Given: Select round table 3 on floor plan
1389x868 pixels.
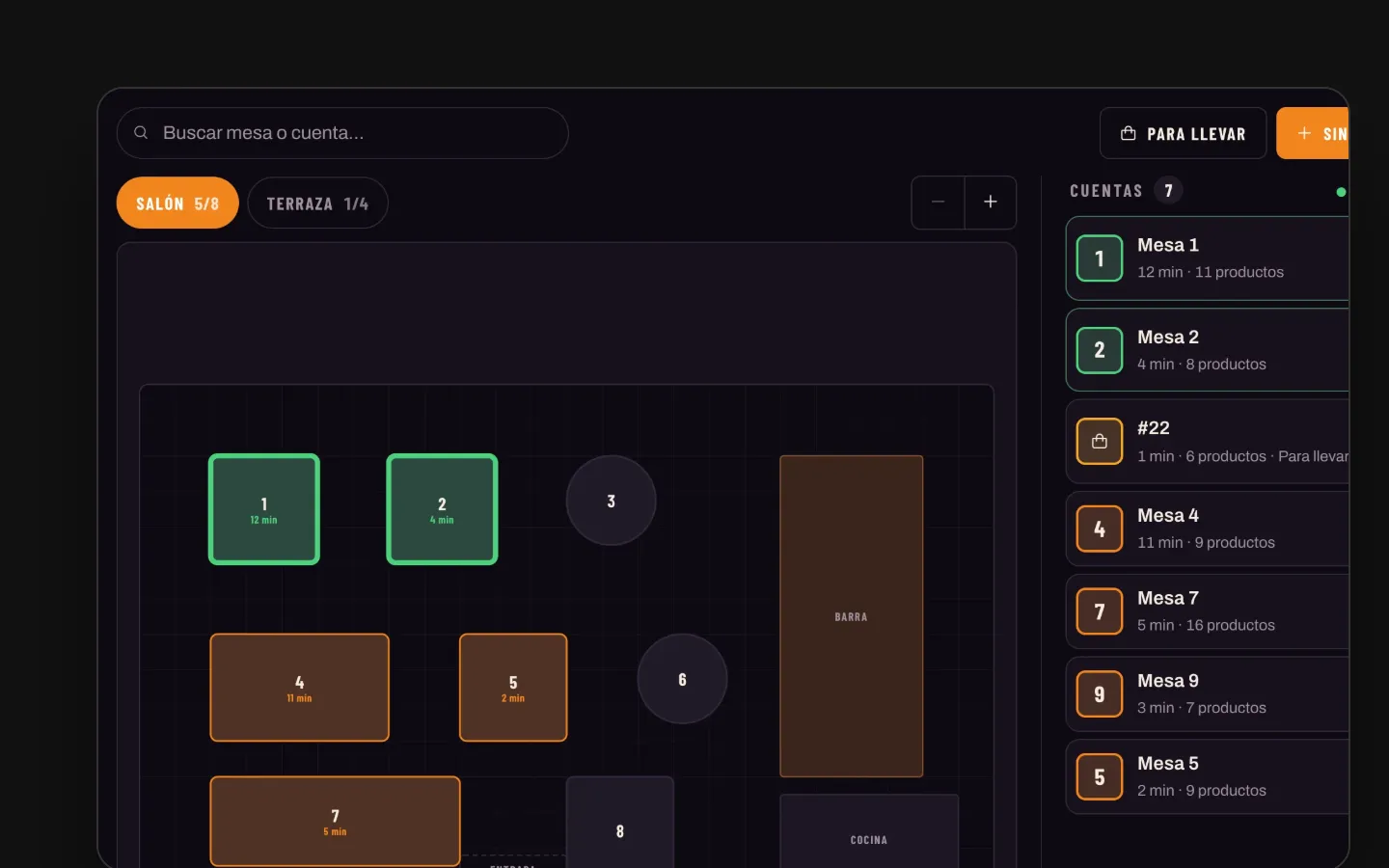Looking at the screenshot, I should 611,501.
